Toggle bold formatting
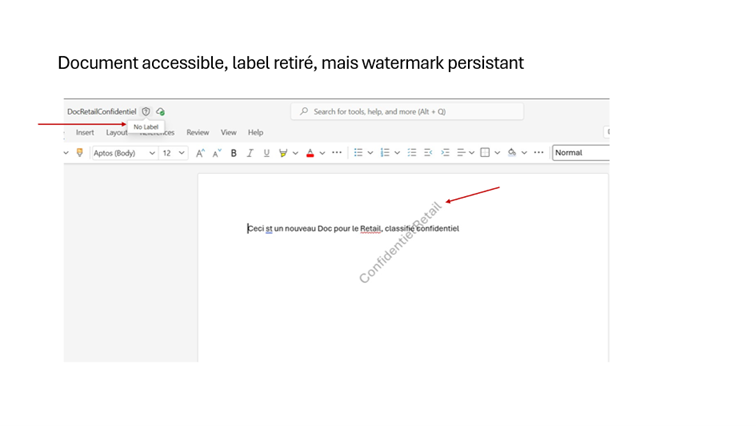Screen dimensions: 756x426 [x=234, y=153]
